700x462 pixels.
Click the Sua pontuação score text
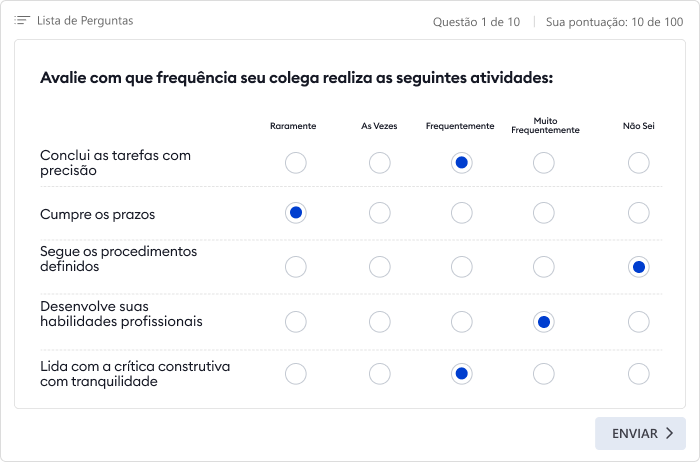(614, 22)
